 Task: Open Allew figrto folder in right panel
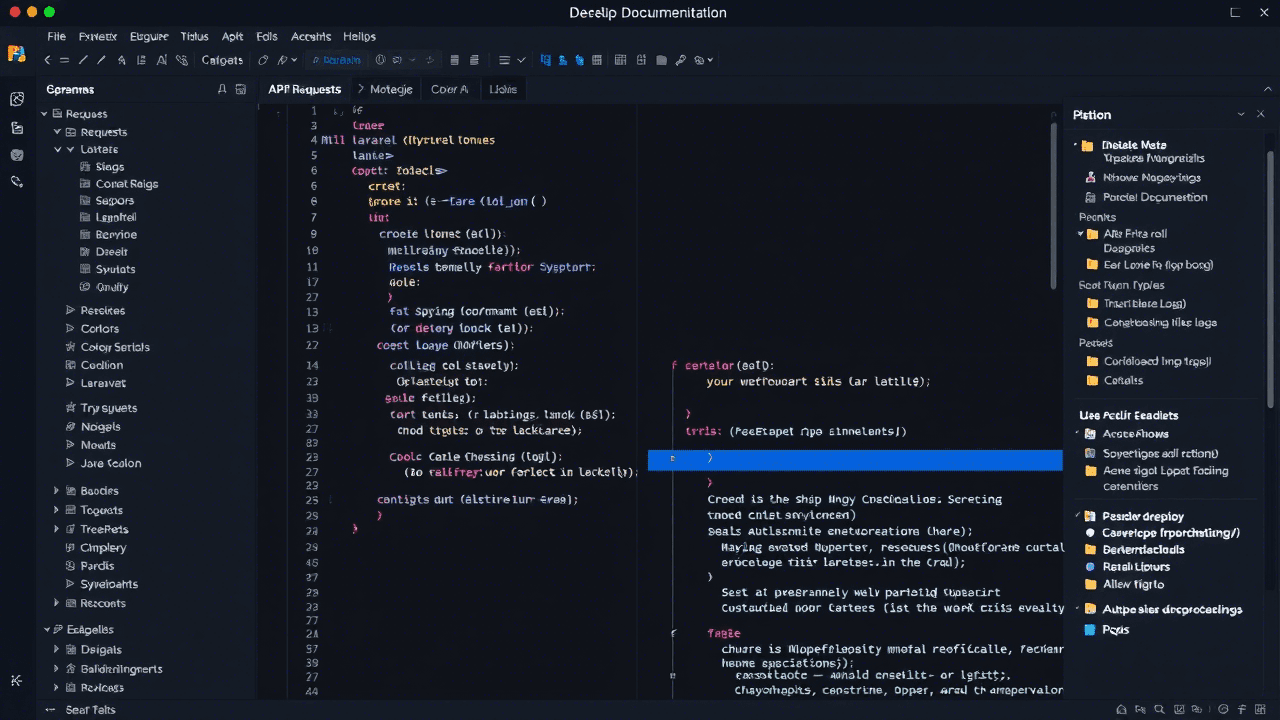(1133, 584)
